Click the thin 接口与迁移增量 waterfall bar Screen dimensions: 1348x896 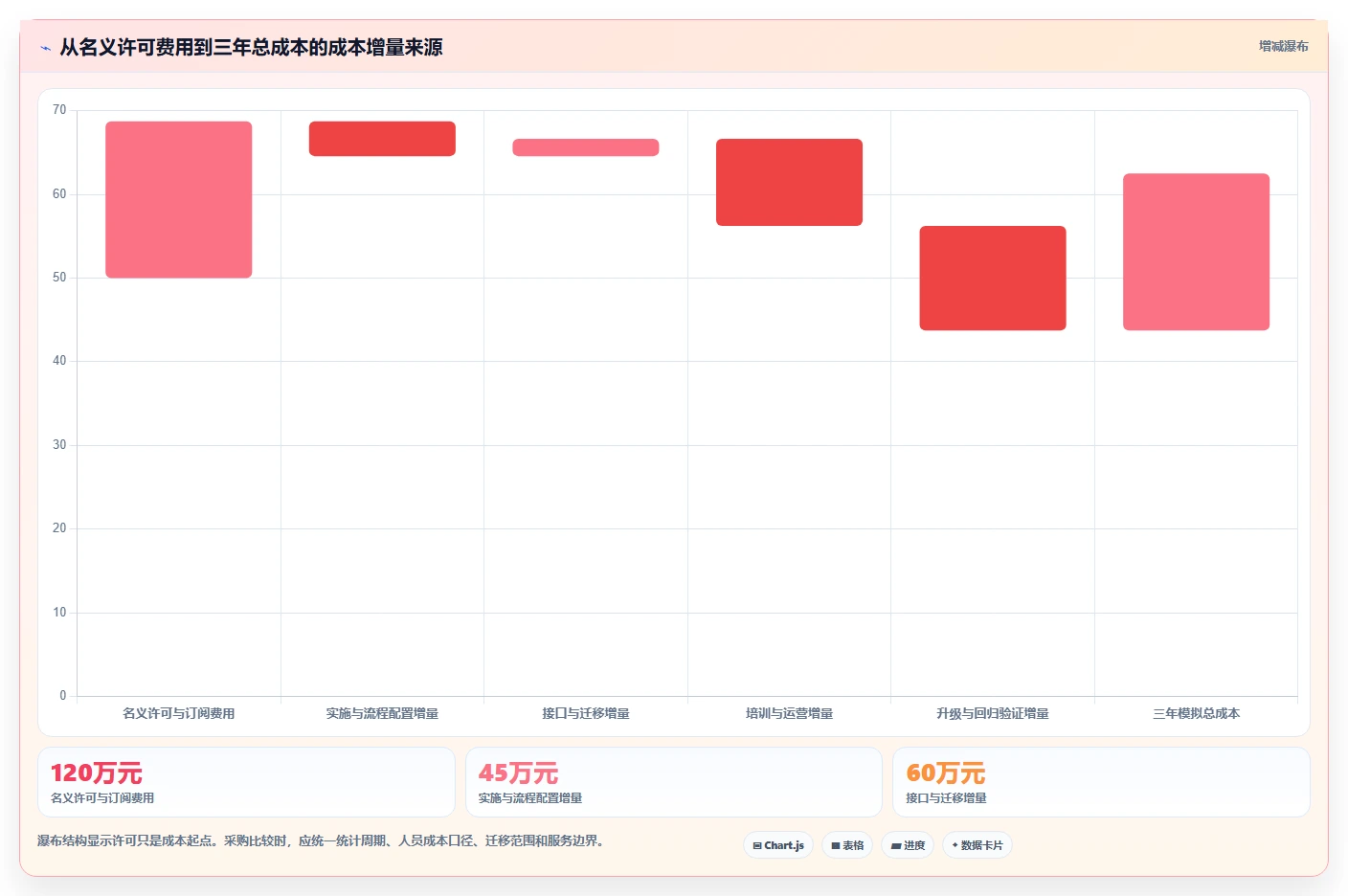click(x=586, y=147)
